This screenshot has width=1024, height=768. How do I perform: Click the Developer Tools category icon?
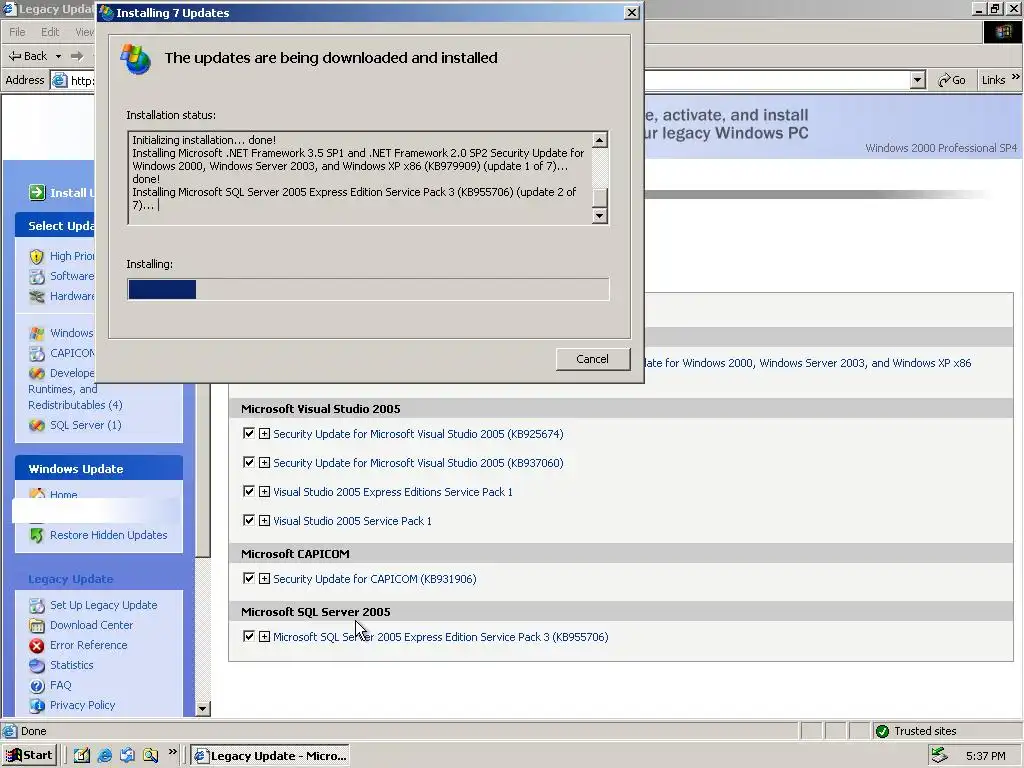[x=37, y=374]
